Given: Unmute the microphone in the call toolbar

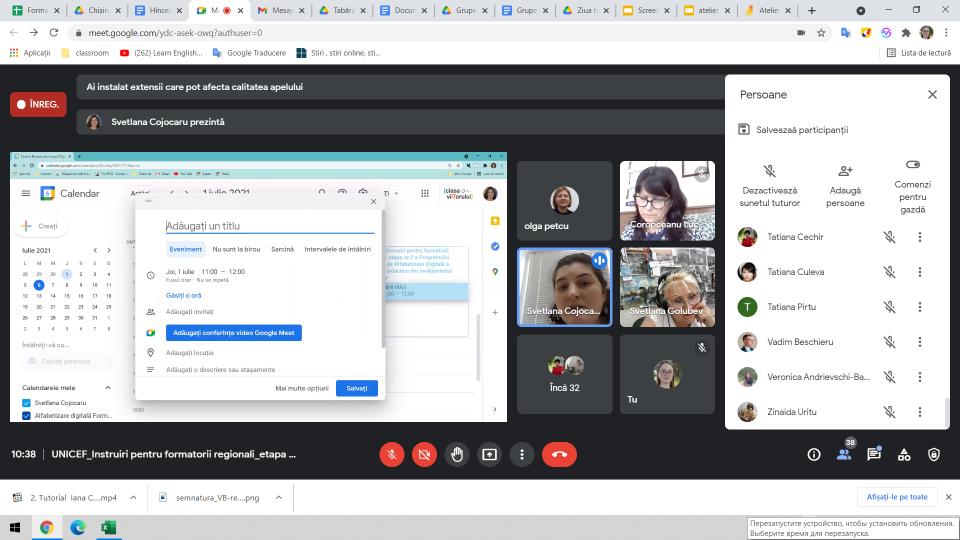Looking at the screenshot, I should tap(392, 454).
